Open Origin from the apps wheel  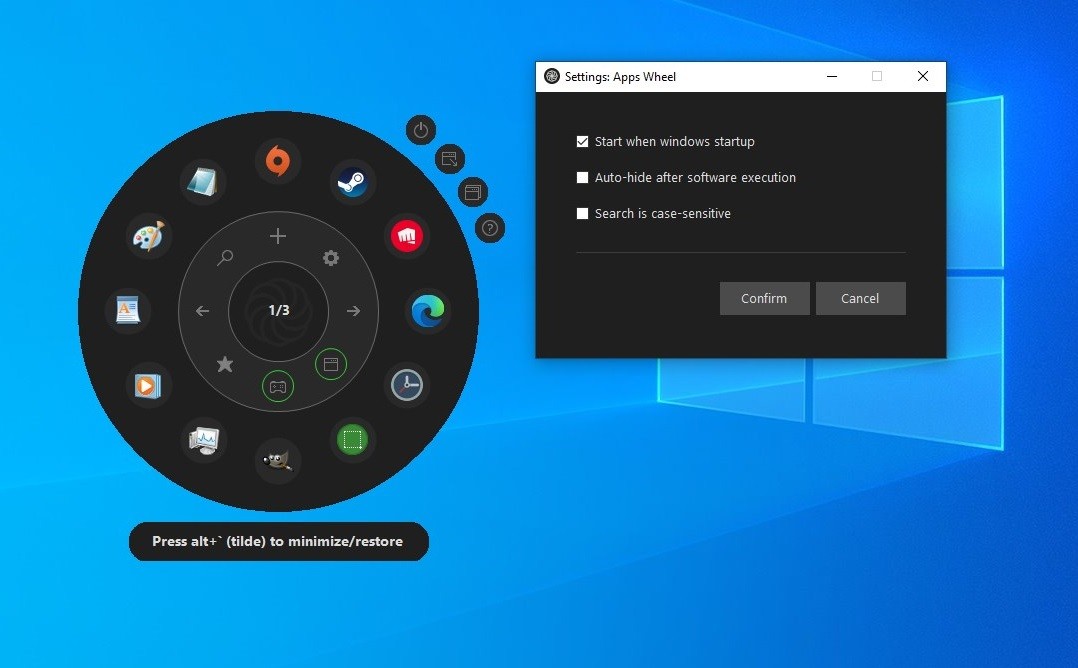(x=277, y=160)
